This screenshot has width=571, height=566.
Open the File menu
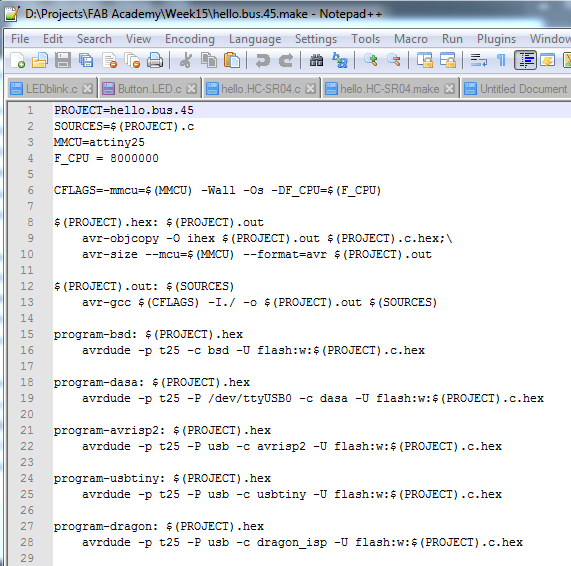pyautogui.click(x=20, y=39)
